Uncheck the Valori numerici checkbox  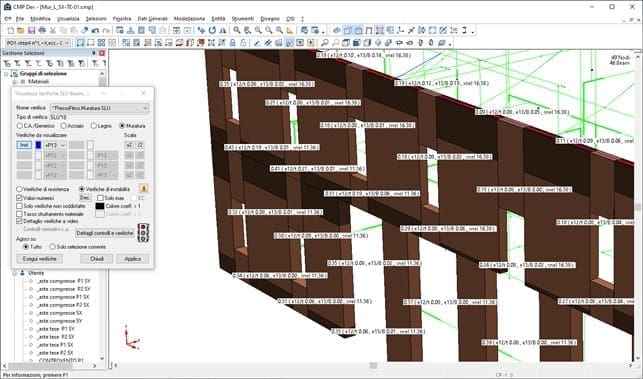pyautogui.click(x=19, y=198)
